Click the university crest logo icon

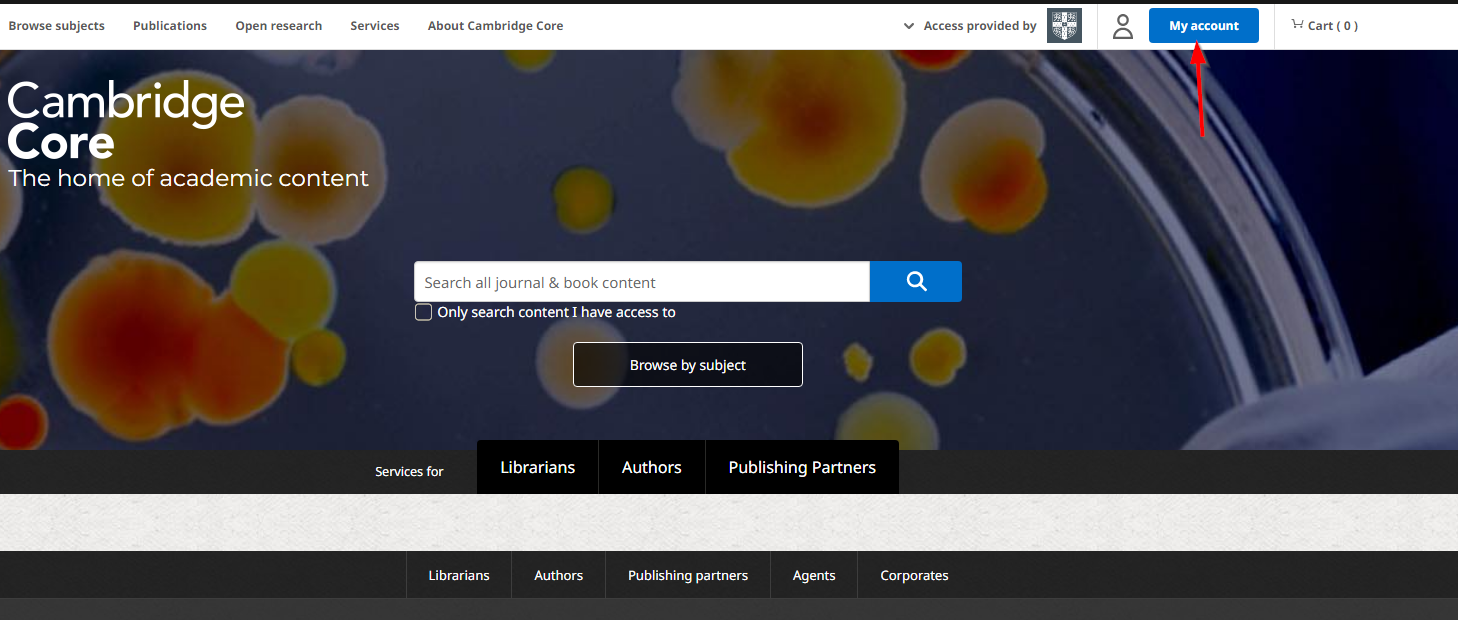[x=1064, y=26]
